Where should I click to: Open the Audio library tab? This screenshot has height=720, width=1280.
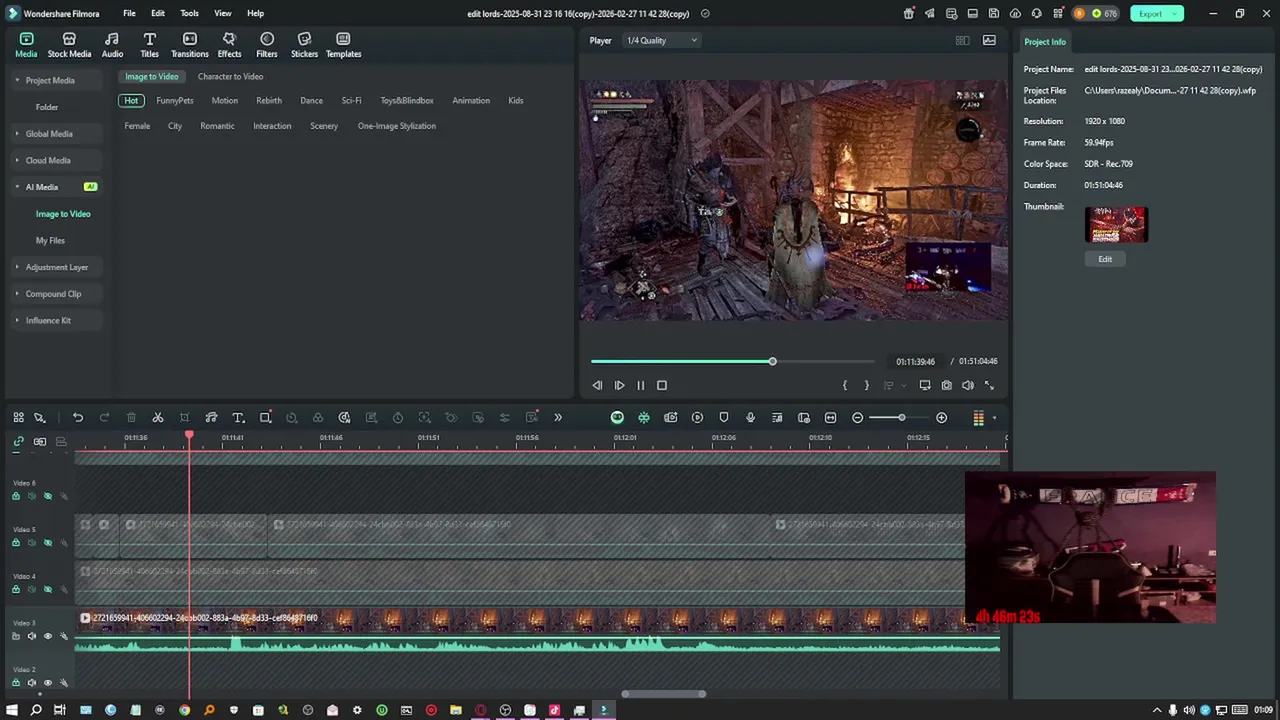tap(112, 45)
